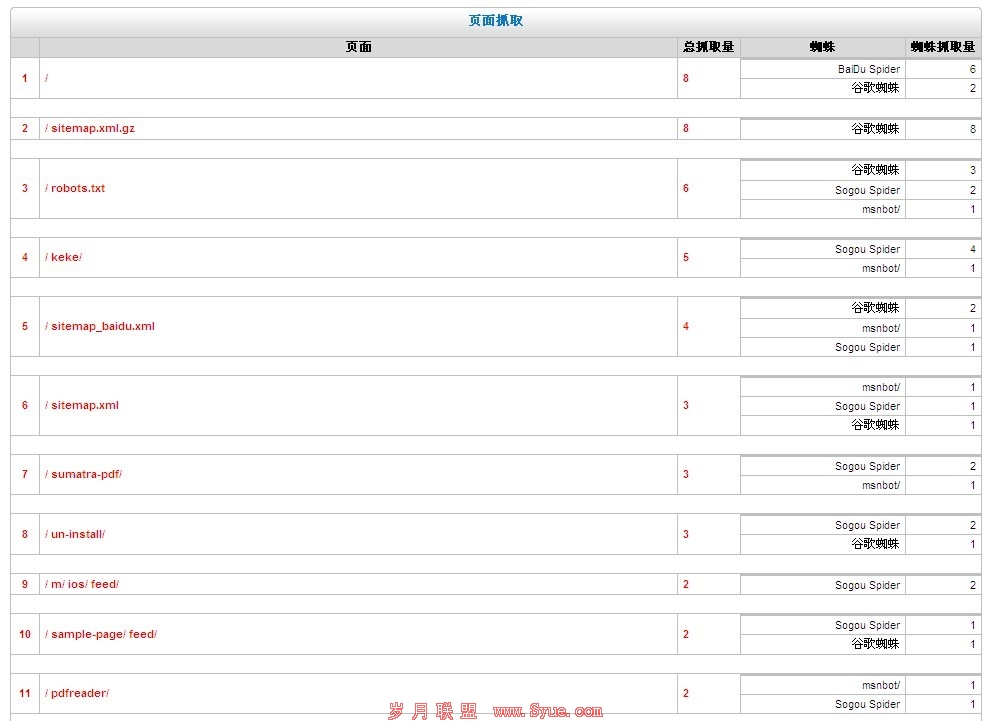Viewport: 989px width, 721px height.
Task: Click row number 10 cell
Action: (25, 634)
